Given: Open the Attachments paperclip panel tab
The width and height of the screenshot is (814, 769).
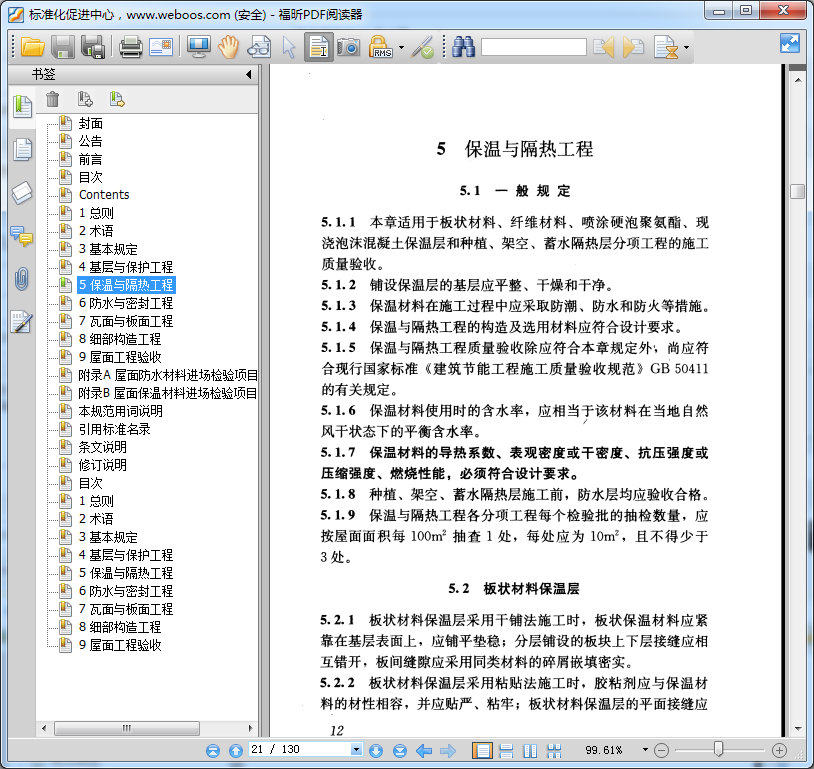Looking at the screenshot, I should click(22, 279).
